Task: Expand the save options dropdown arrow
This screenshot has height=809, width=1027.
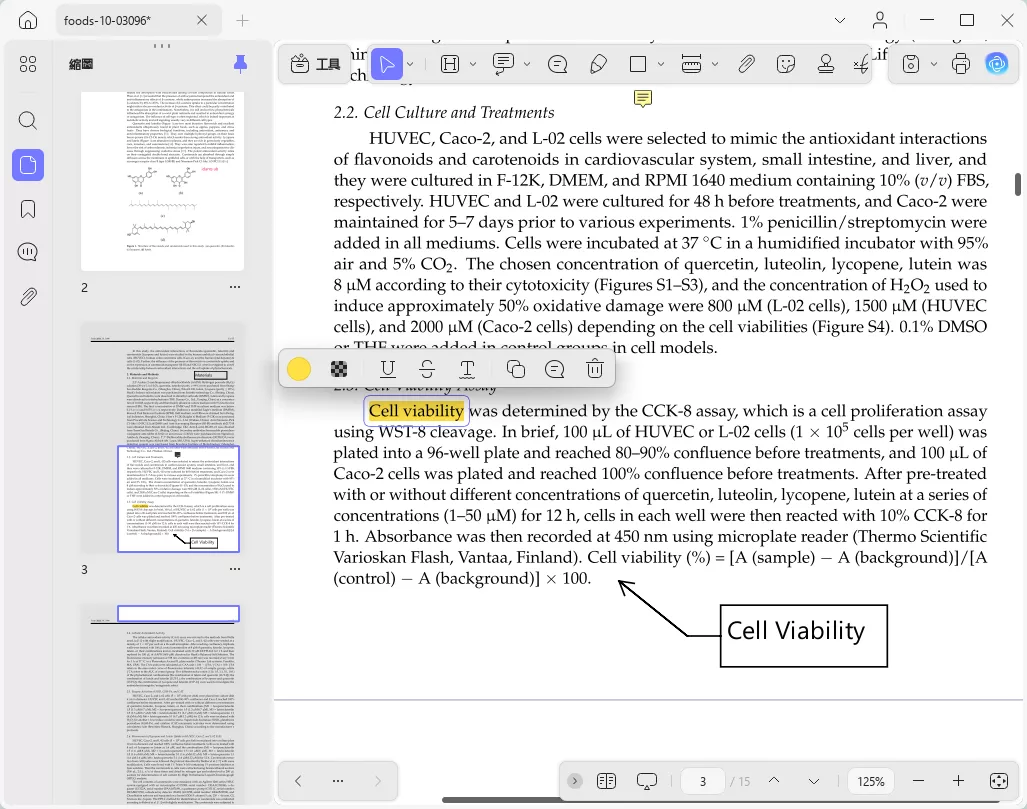Action: click(934, 64)
